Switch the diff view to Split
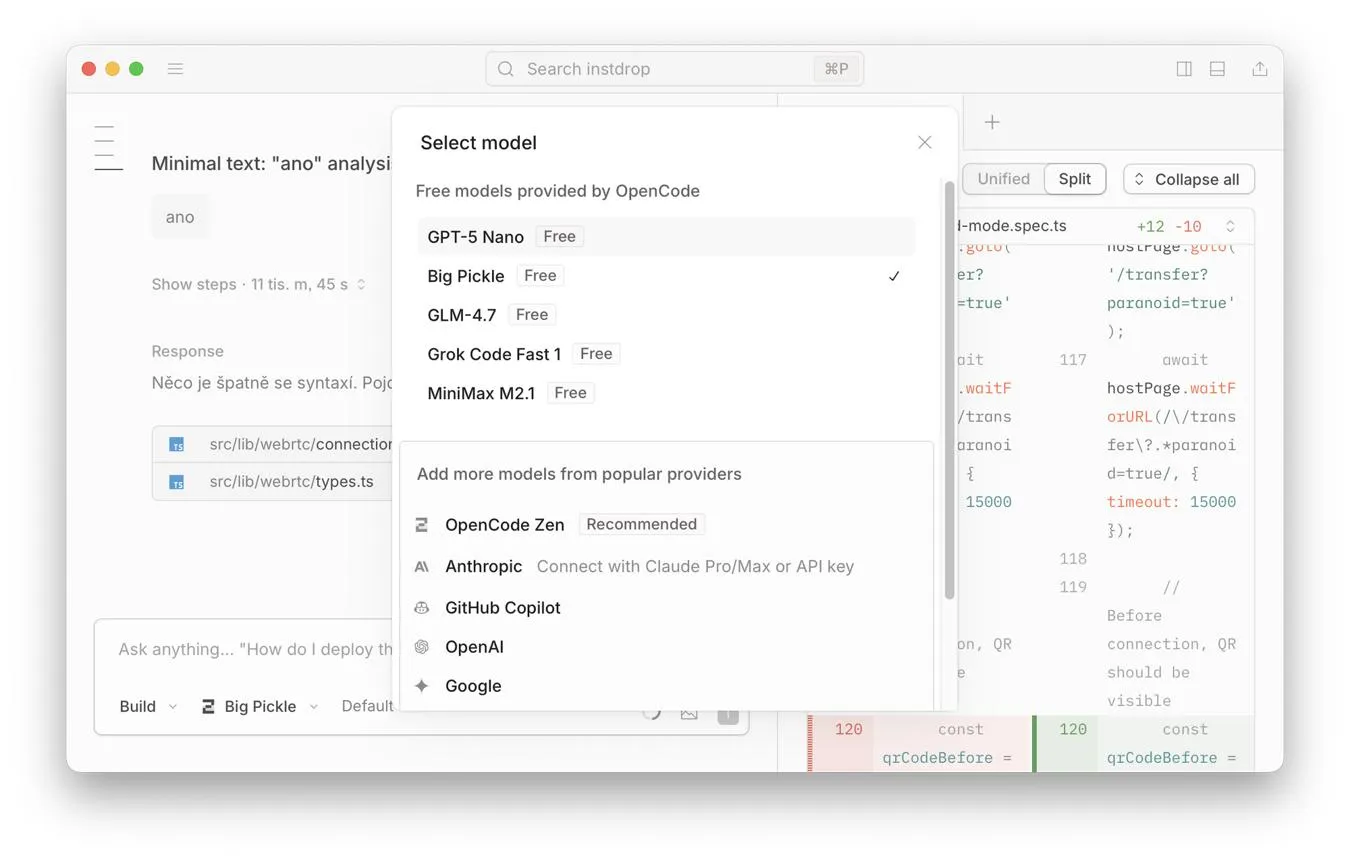1350x860 pixels. point(1075,179)
